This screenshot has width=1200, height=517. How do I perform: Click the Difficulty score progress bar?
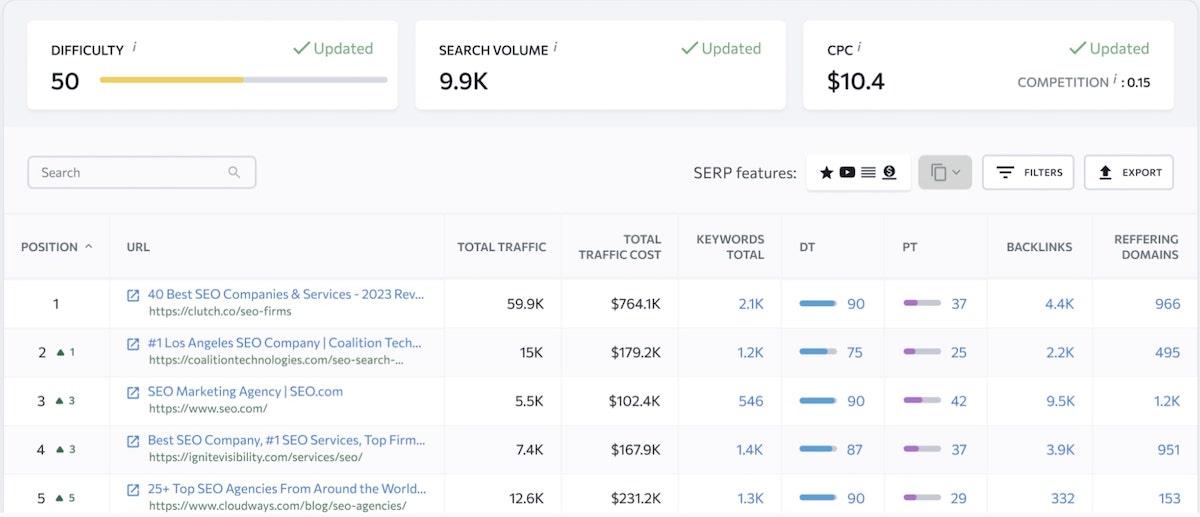[x=243, y=80]
